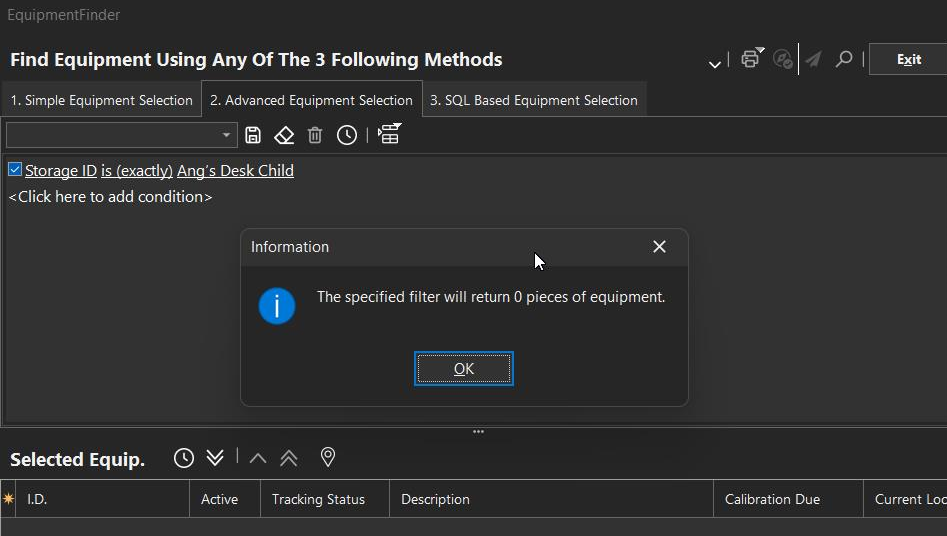
Task: Click the double down chevron icon
Action: pos(215,458)
